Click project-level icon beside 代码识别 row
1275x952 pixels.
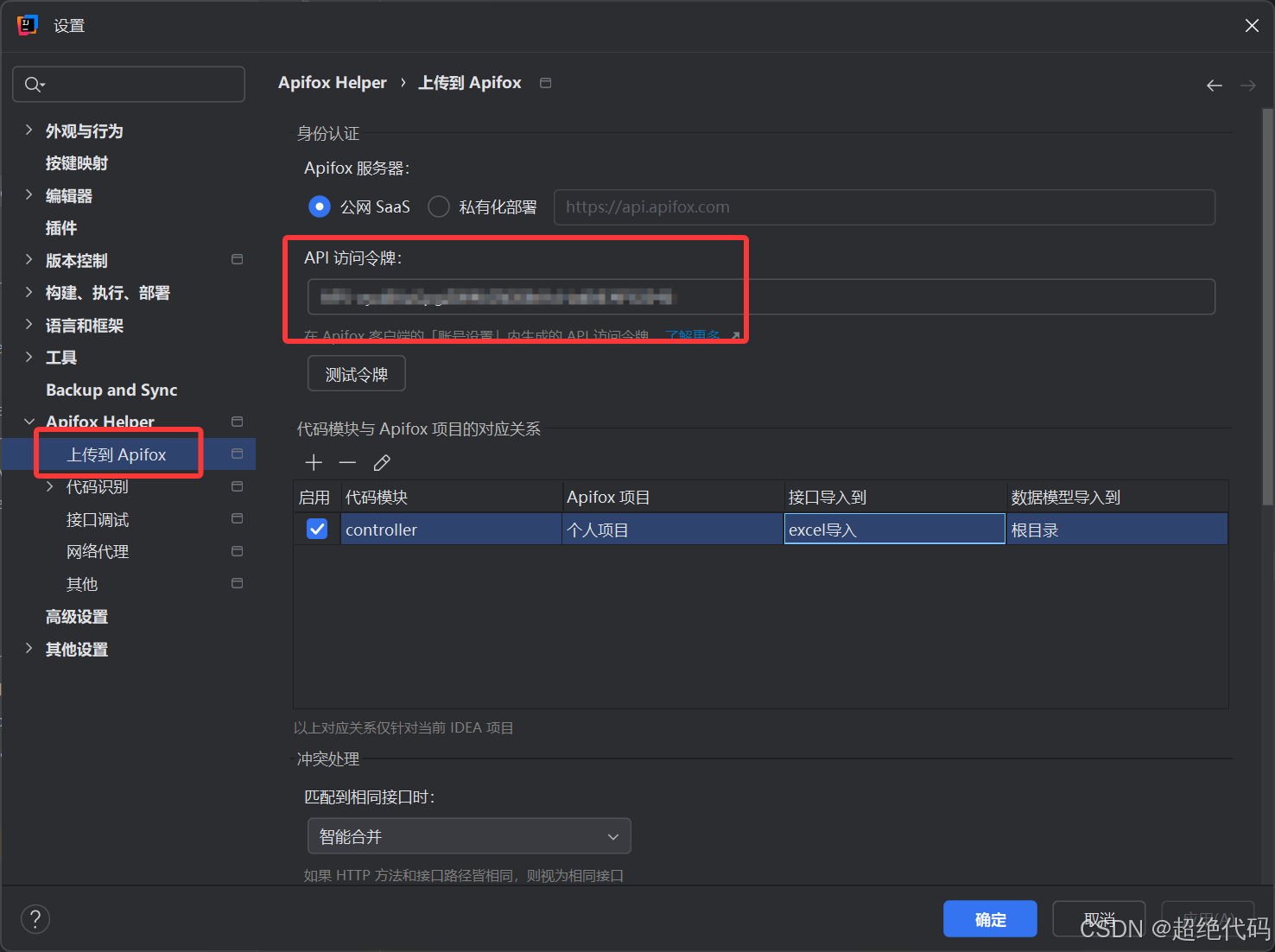tap(238, 486)
